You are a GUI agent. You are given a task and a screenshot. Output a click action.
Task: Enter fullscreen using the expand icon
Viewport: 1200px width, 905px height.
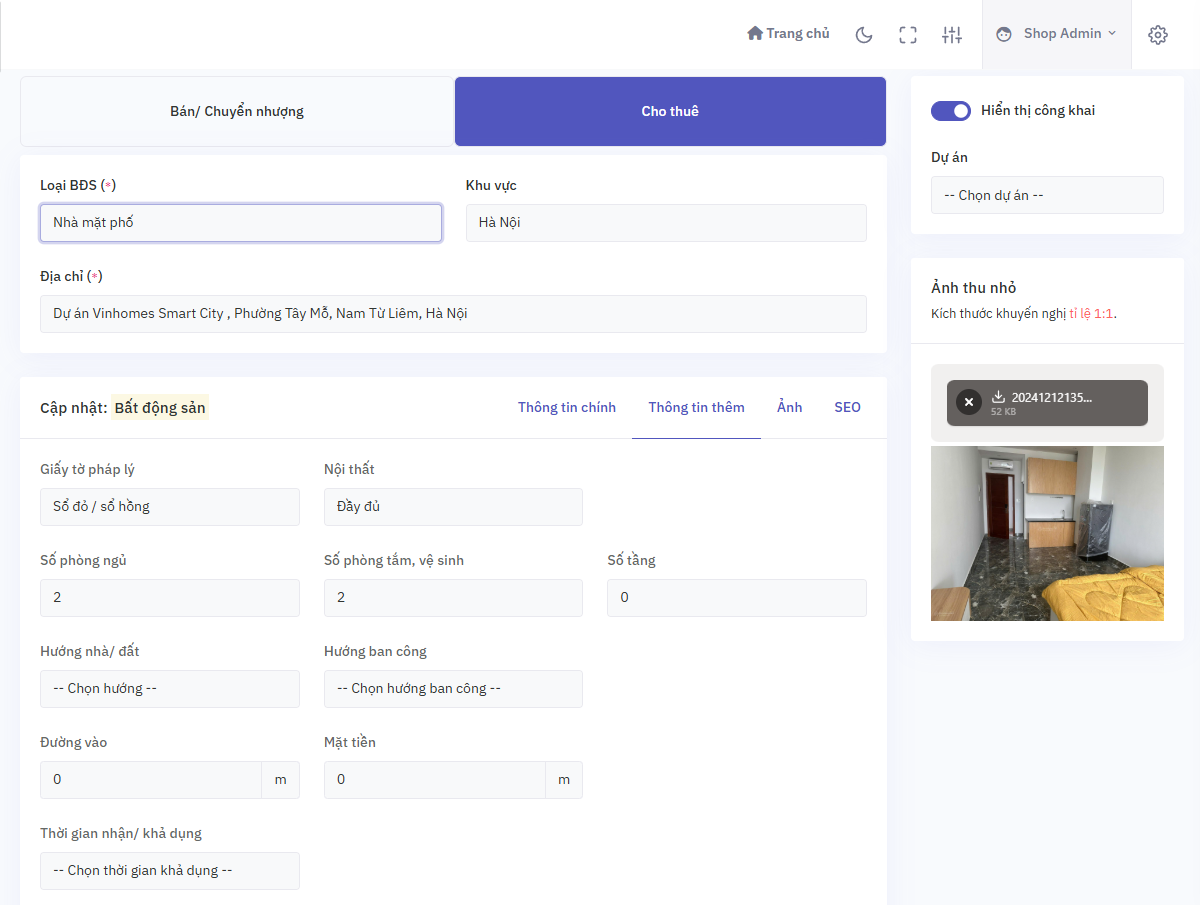908,33
